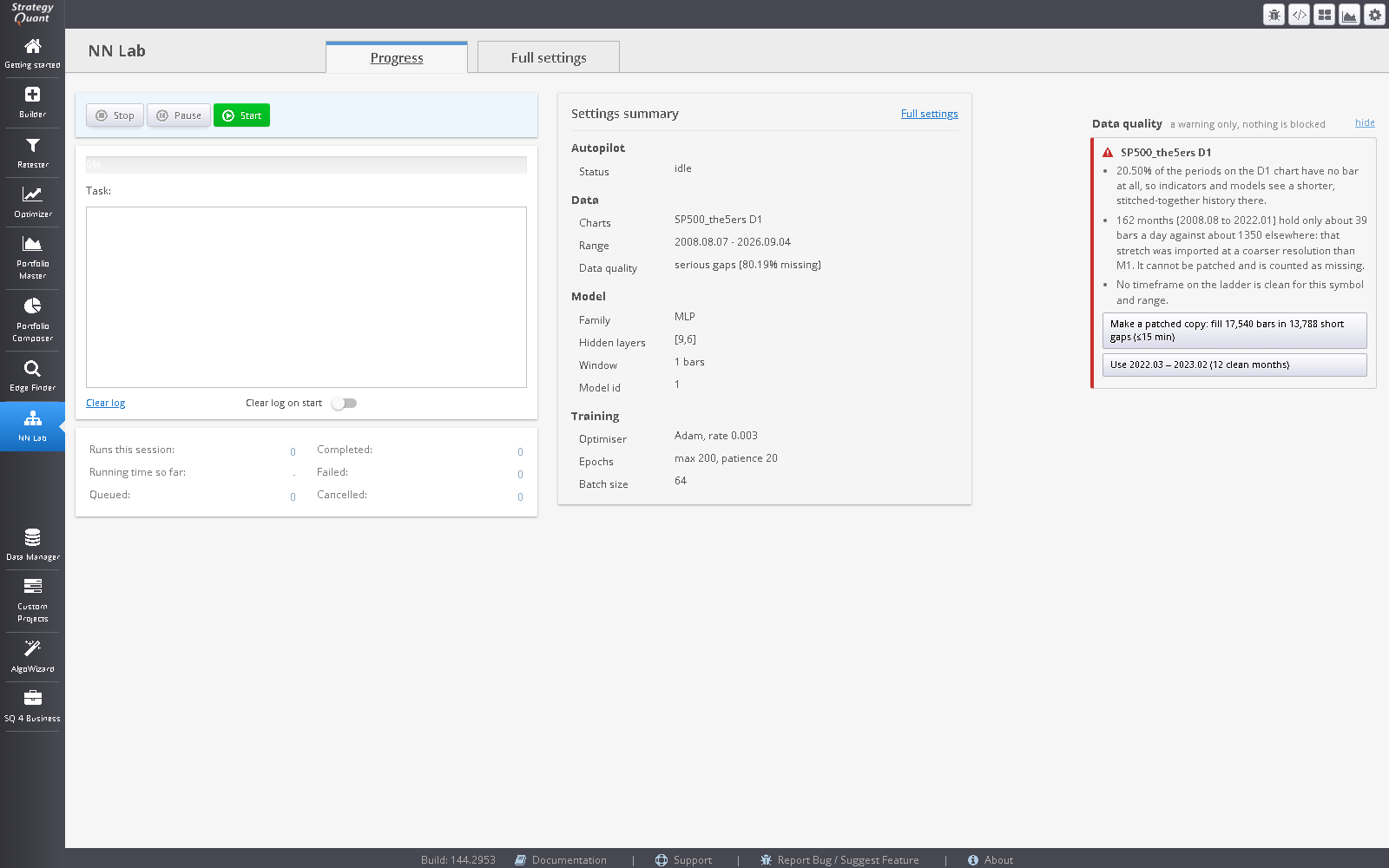
Task: Switch to the Progress tab
Action: tap(397, 57)
